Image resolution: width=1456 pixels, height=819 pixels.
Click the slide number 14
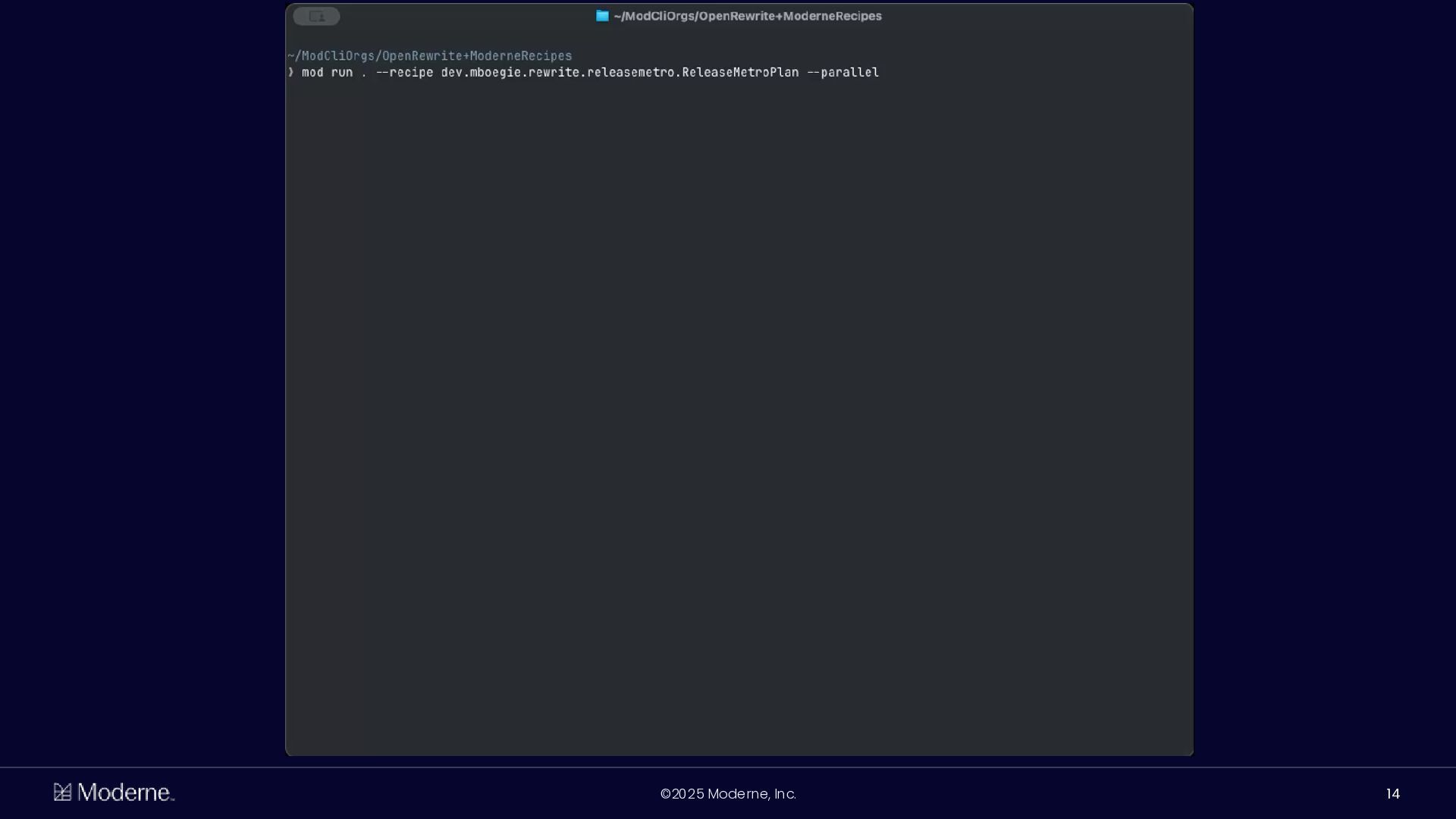pos(1392,794)
